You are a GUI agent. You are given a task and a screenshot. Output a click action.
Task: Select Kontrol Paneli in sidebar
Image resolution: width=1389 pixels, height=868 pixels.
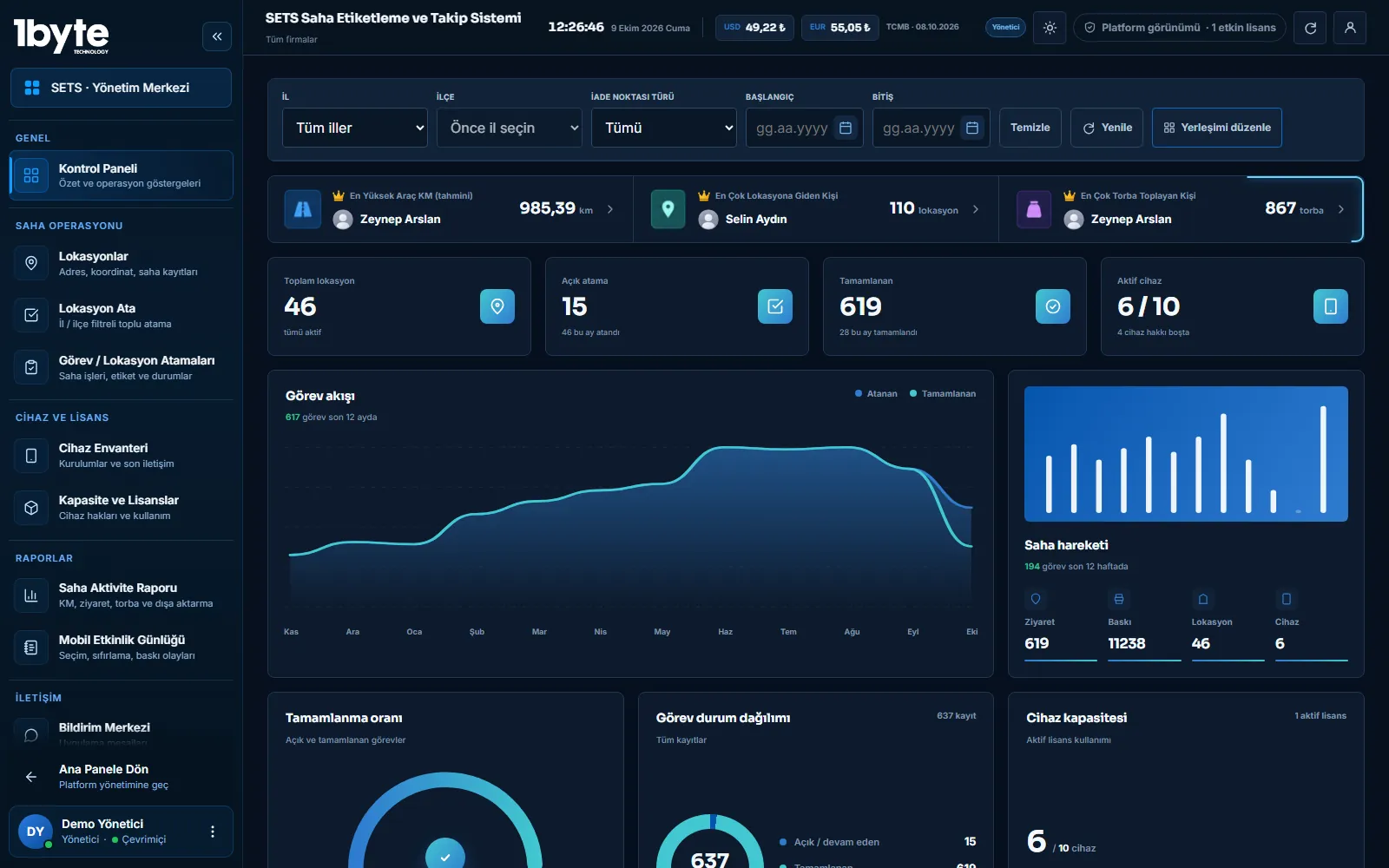click(121, 175)
